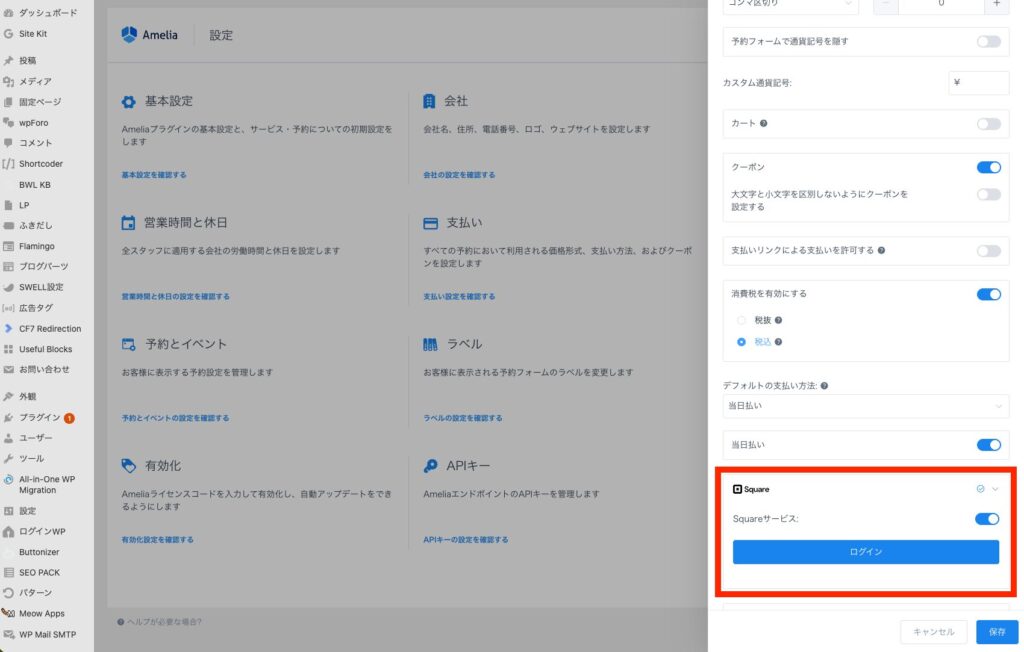Open メディア in the WordPress sidebar
The image size is (1024, 652).
coord(35,81)
